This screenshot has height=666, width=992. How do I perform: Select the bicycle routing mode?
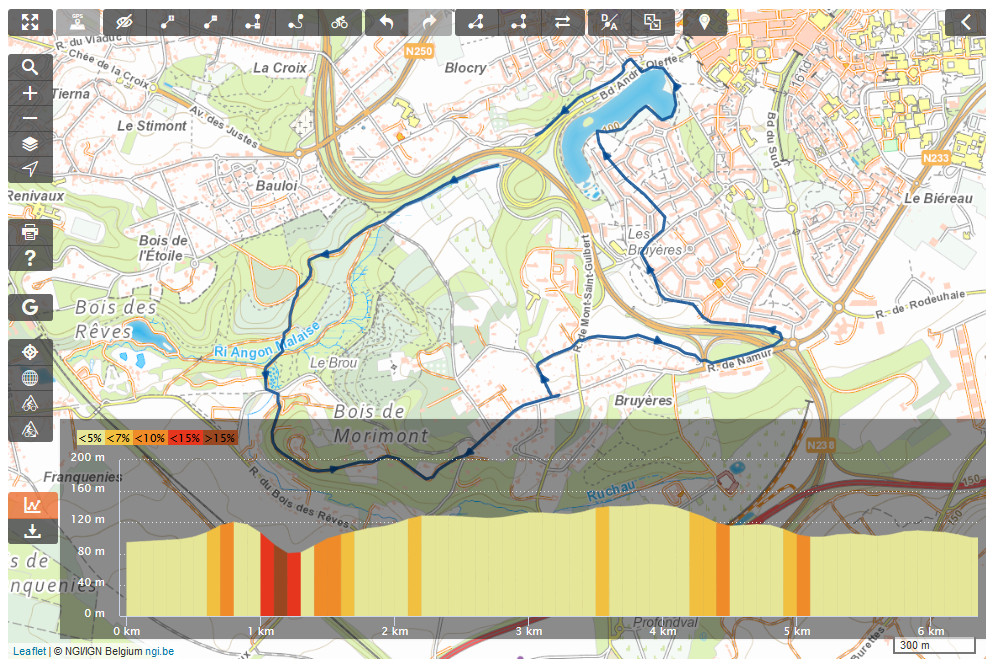[340, 23]
